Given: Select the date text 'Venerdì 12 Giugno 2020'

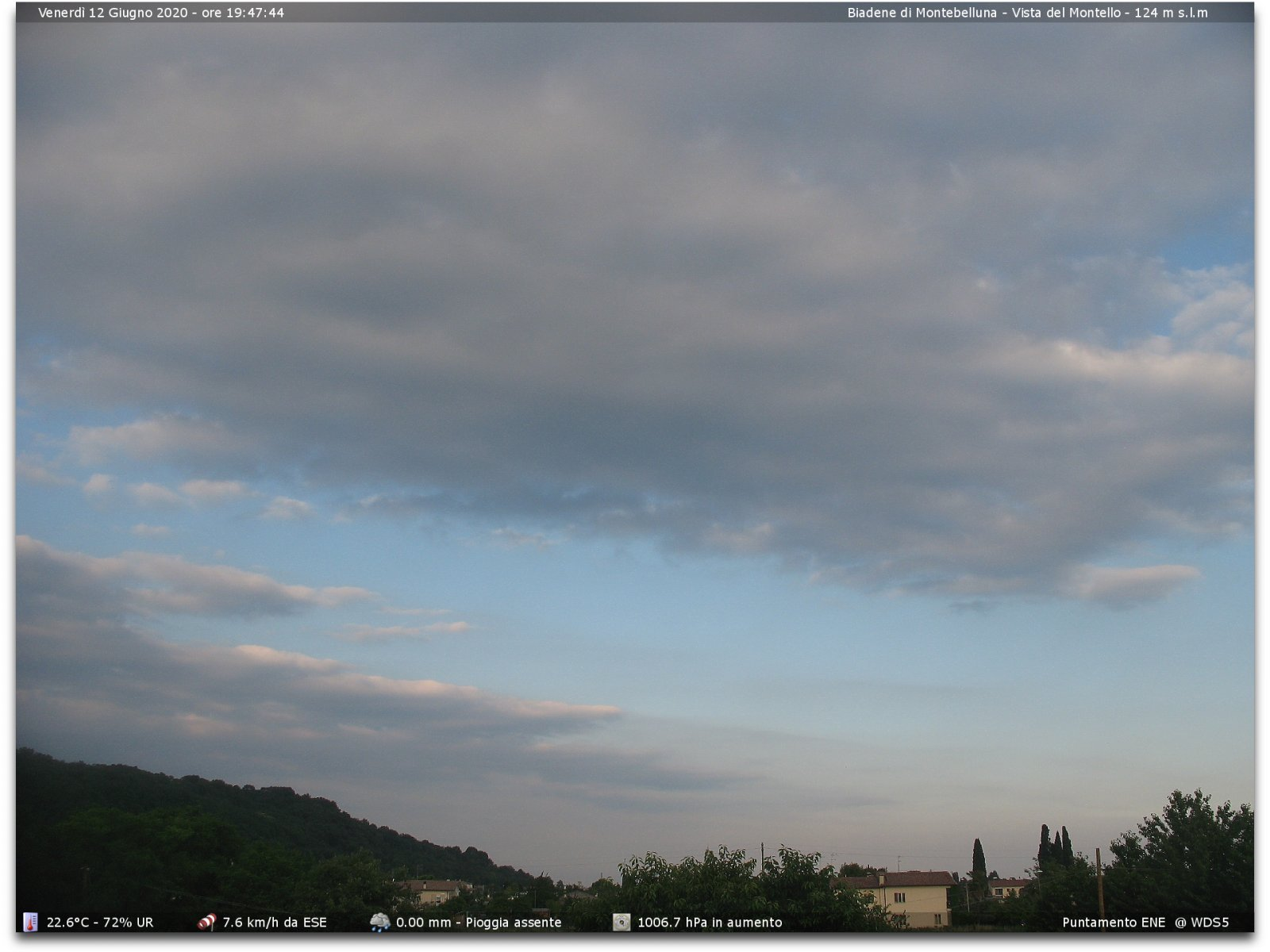Looking at the screenshot, I should (113, 13).
